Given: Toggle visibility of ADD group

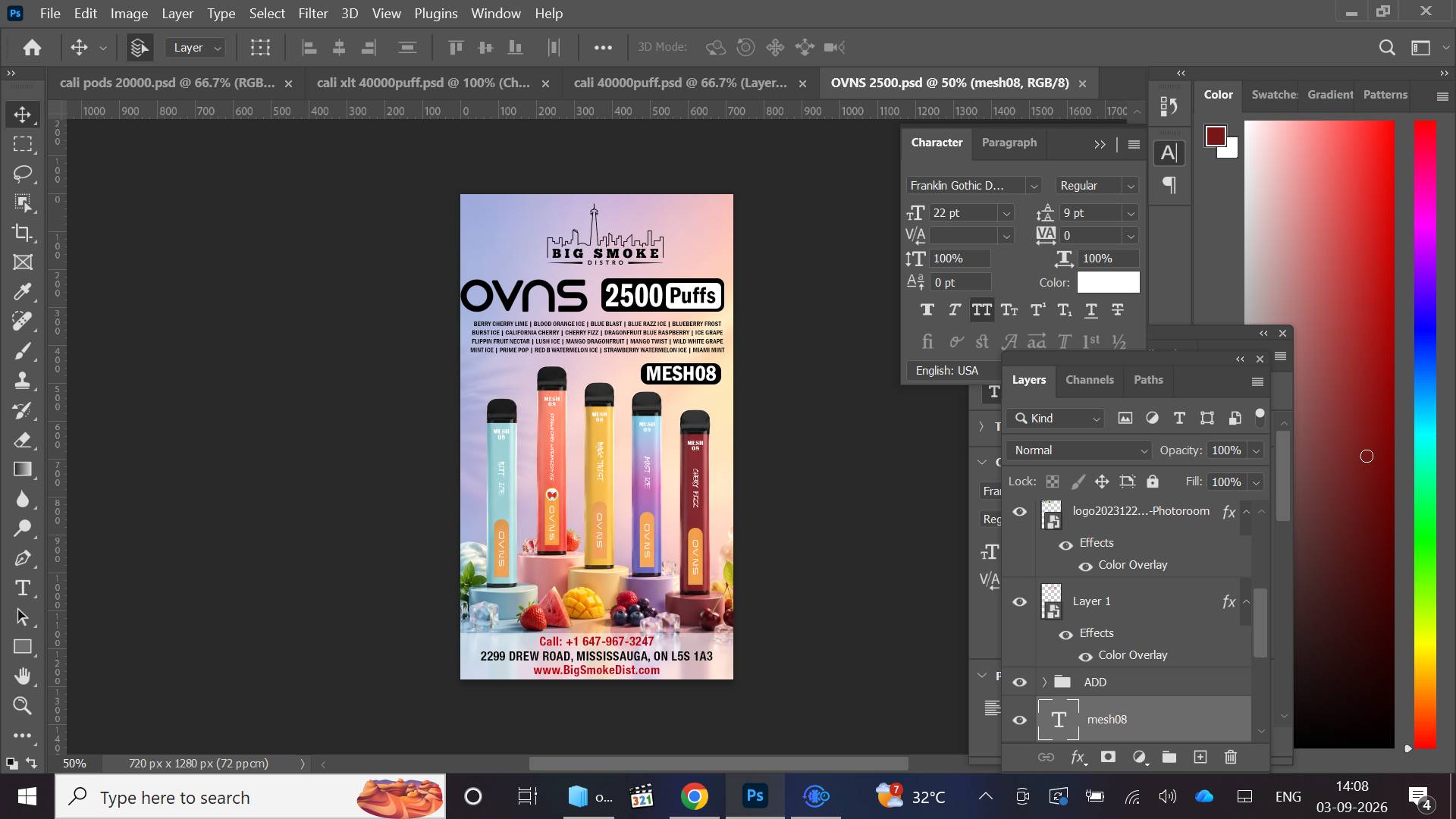Looking at the screenshot, I should point(1019,682).
